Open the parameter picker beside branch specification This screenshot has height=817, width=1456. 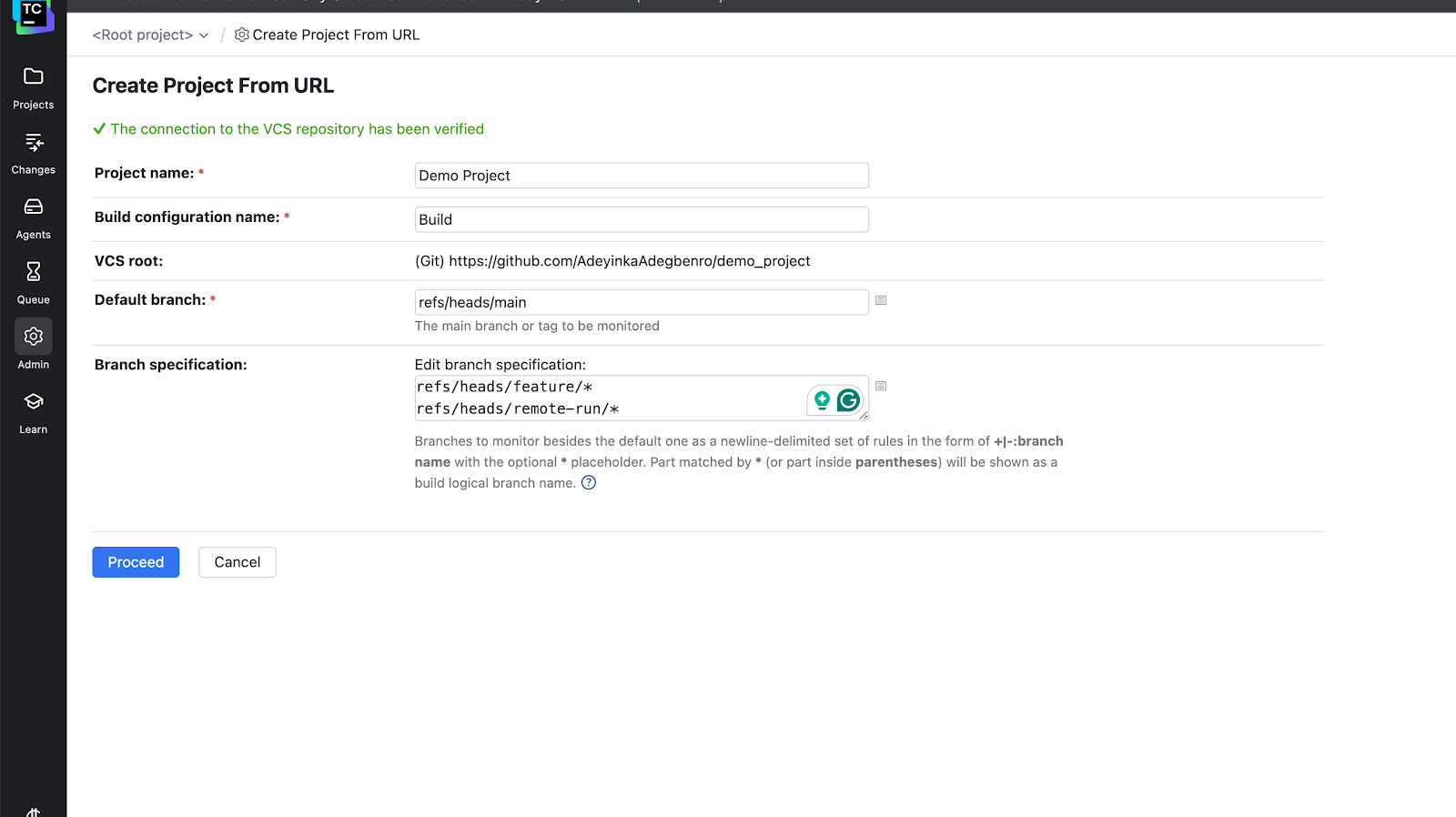click(x=881, y=386)
